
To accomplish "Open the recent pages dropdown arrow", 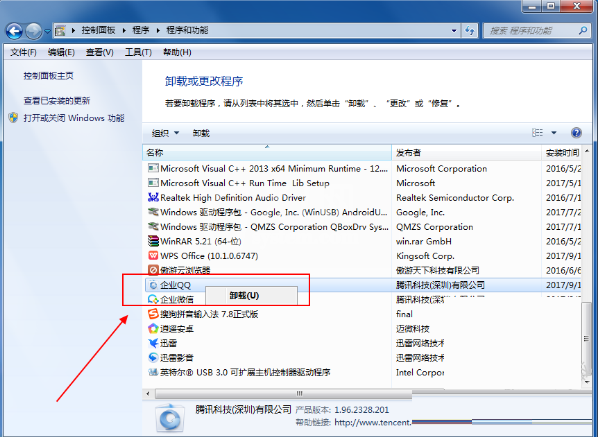I will (47, 31).
